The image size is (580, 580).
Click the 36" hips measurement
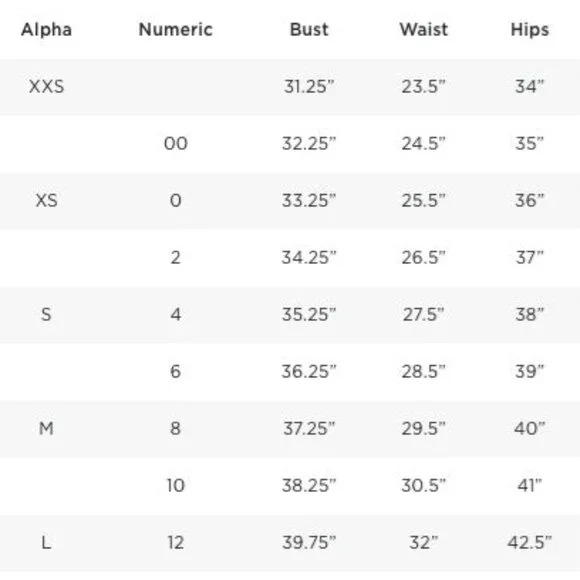530,200
